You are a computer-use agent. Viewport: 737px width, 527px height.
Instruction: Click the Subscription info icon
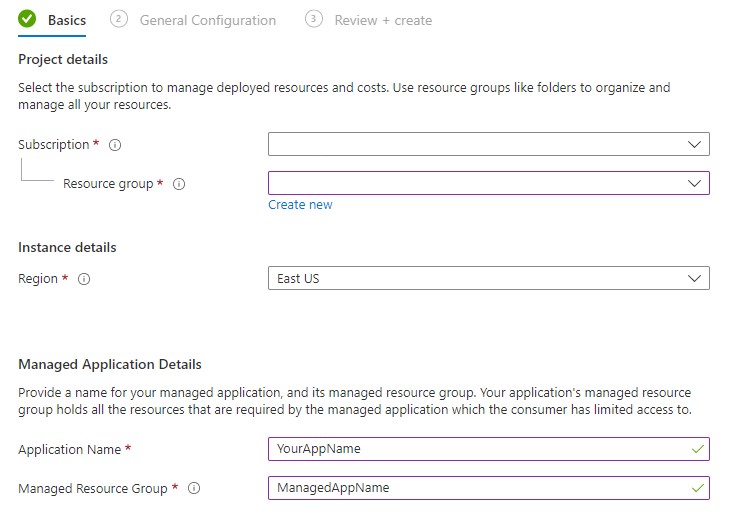click(x=115, y=145)
